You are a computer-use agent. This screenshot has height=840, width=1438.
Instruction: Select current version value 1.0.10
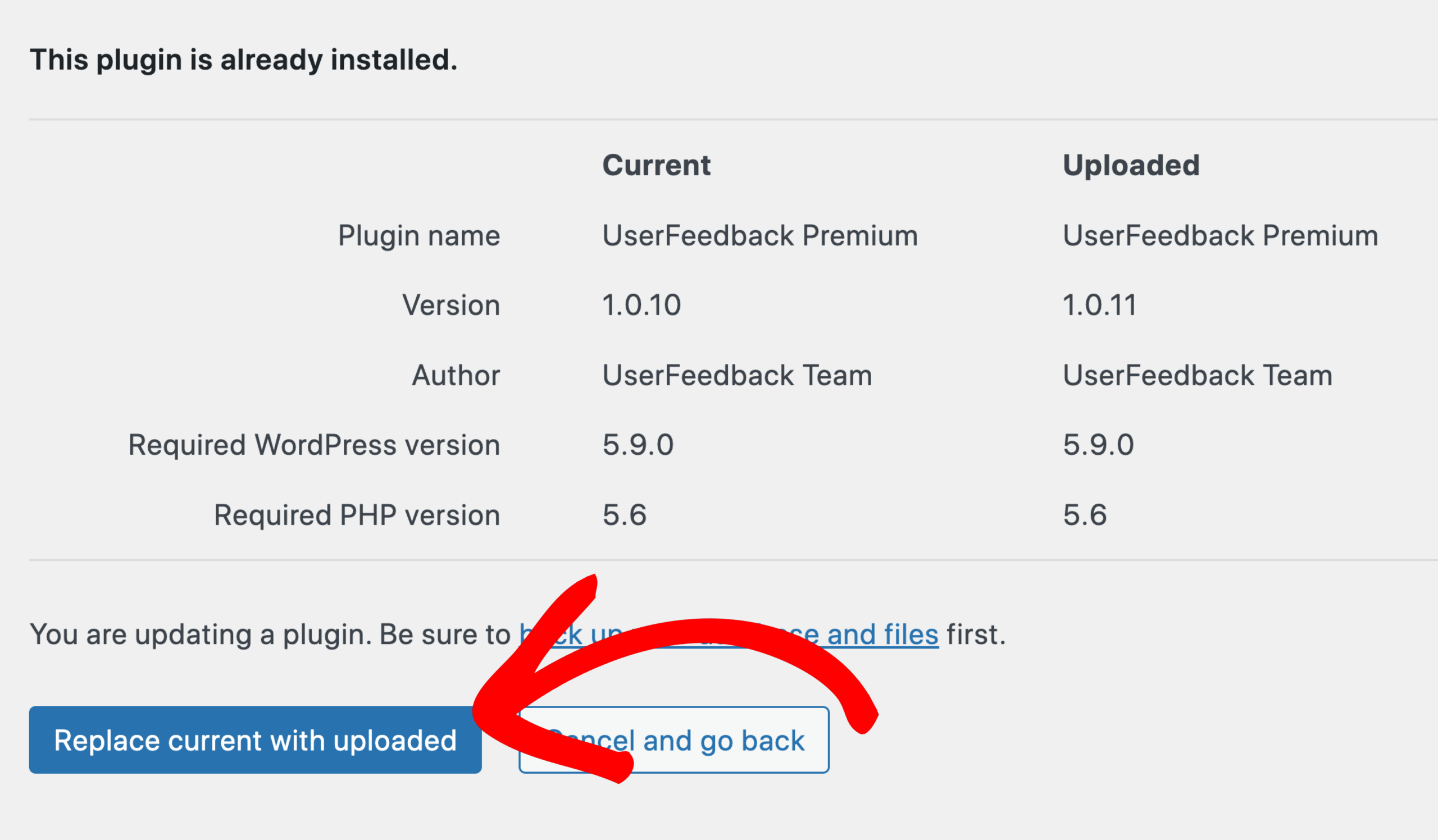(642, 305)
